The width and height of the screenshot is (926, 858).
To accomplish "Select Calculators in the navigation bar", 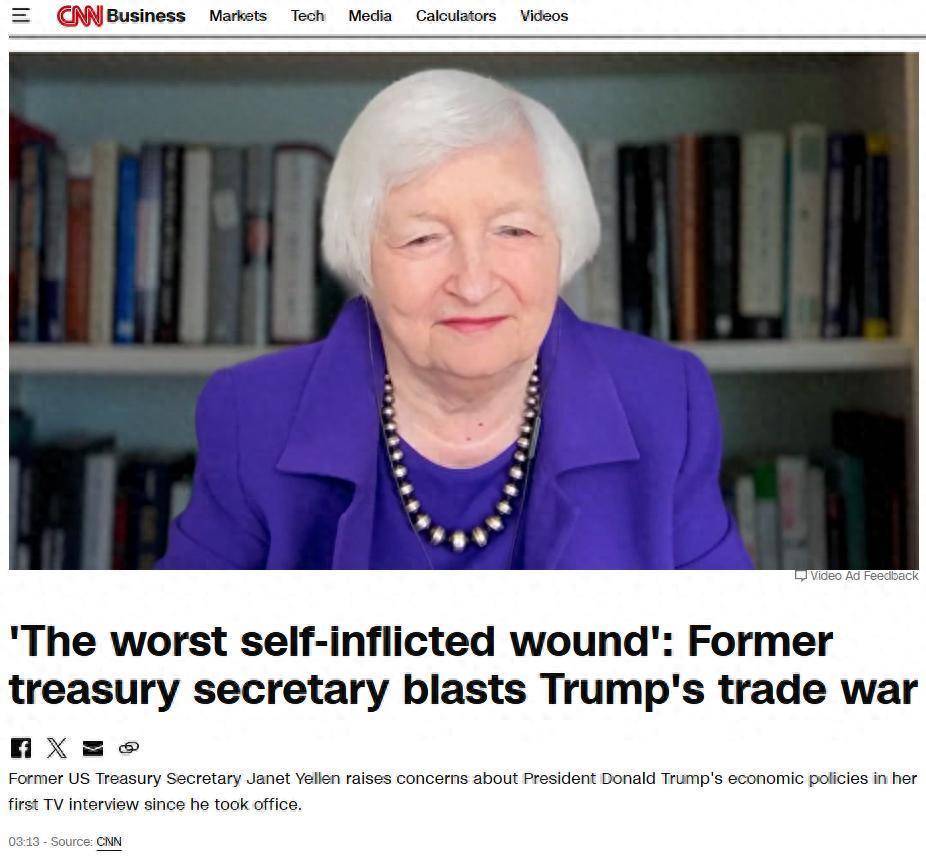I will pos(456,16).
